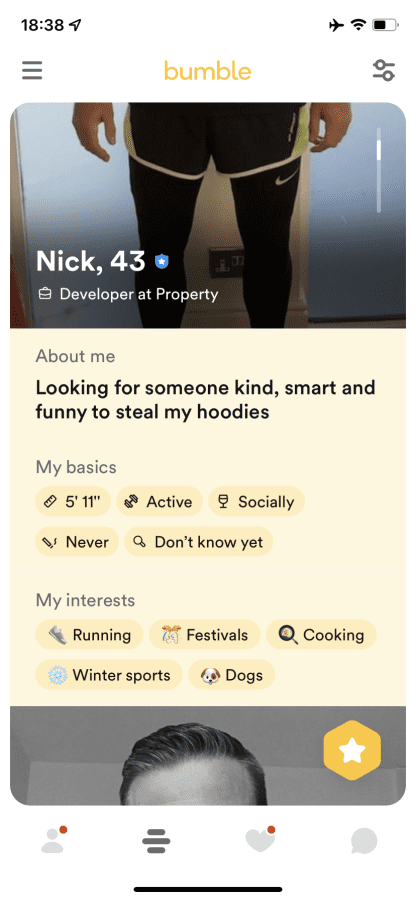Switch to the swipe deck tab
This screenshot has width=416, height=900.
click(156, 841)
